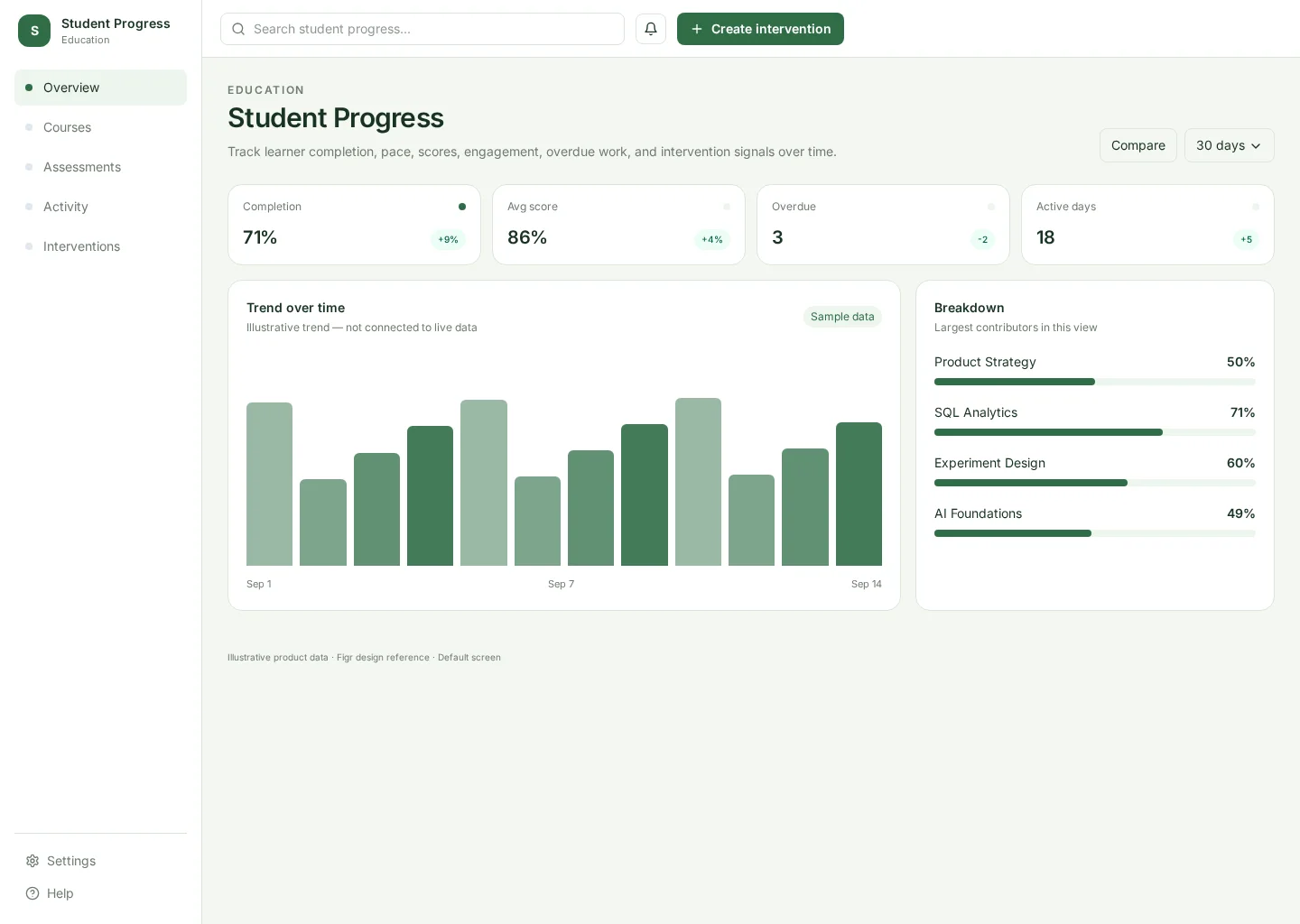
Task: Switch to the Activity section
Action: 100,207
